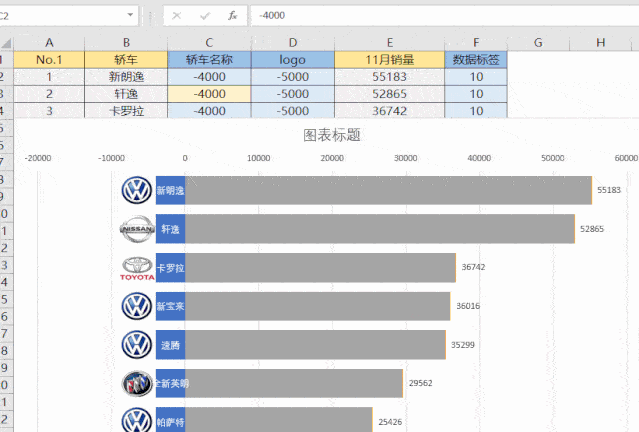Click the axis value 0 on chart
Screen dimensions: 639x432
pos(185,158)
